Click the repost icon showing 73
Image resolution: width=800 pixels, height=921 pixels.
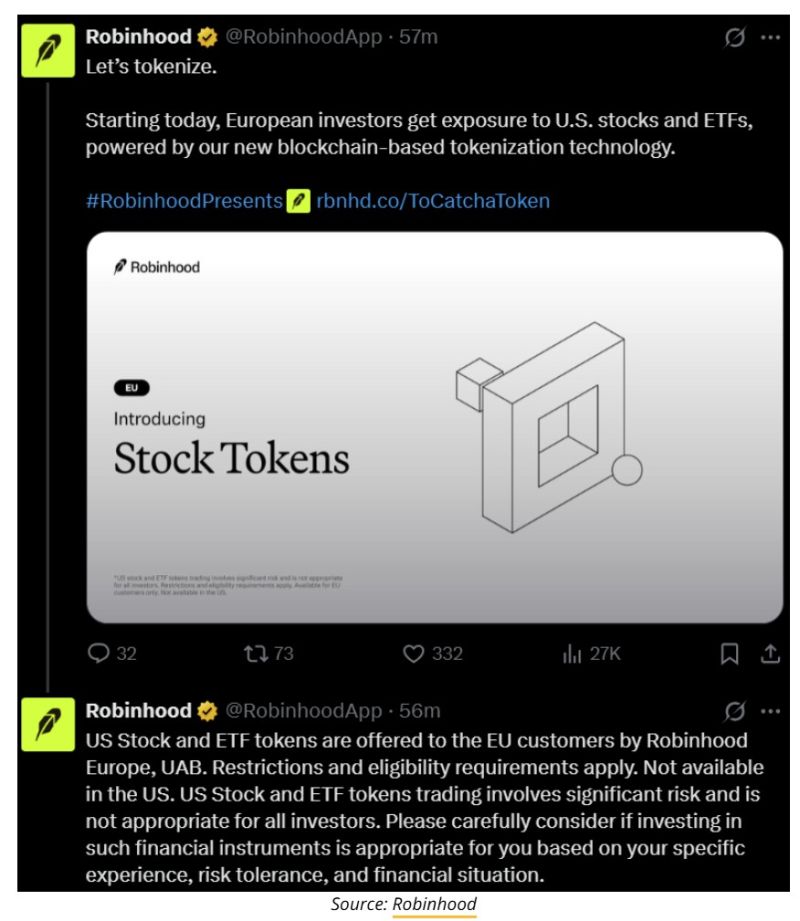[x=255, y=653]
